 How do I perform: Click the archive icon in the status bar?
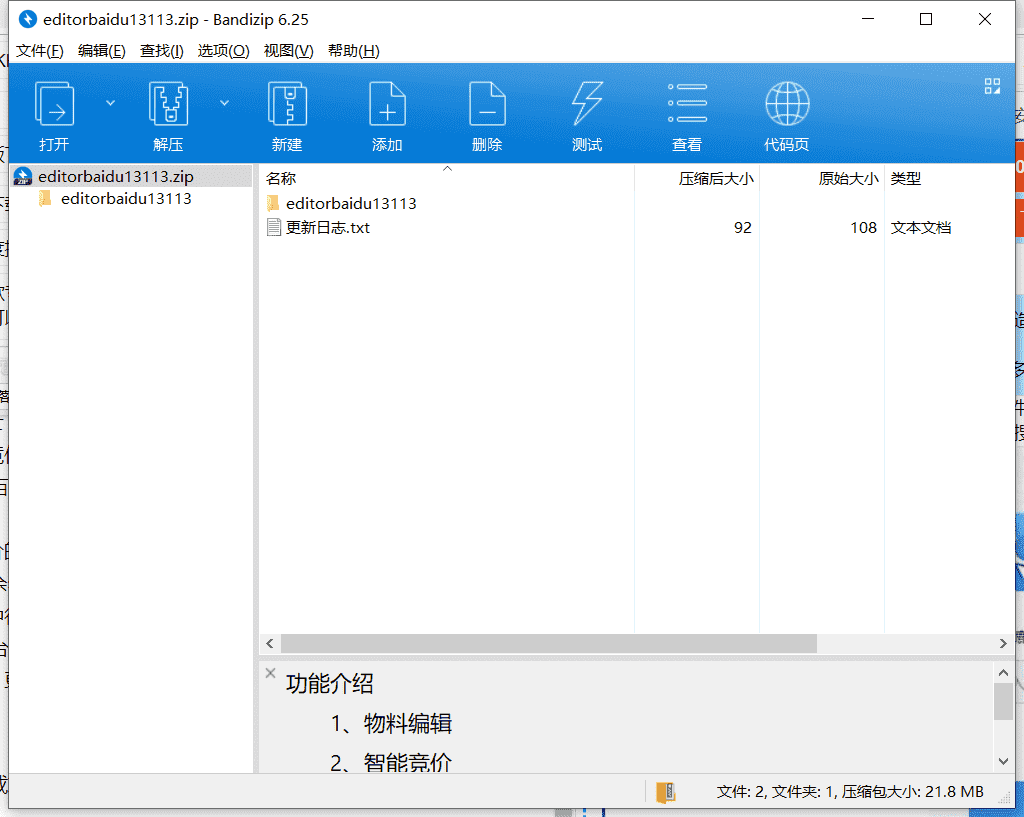tap(665, 792)
